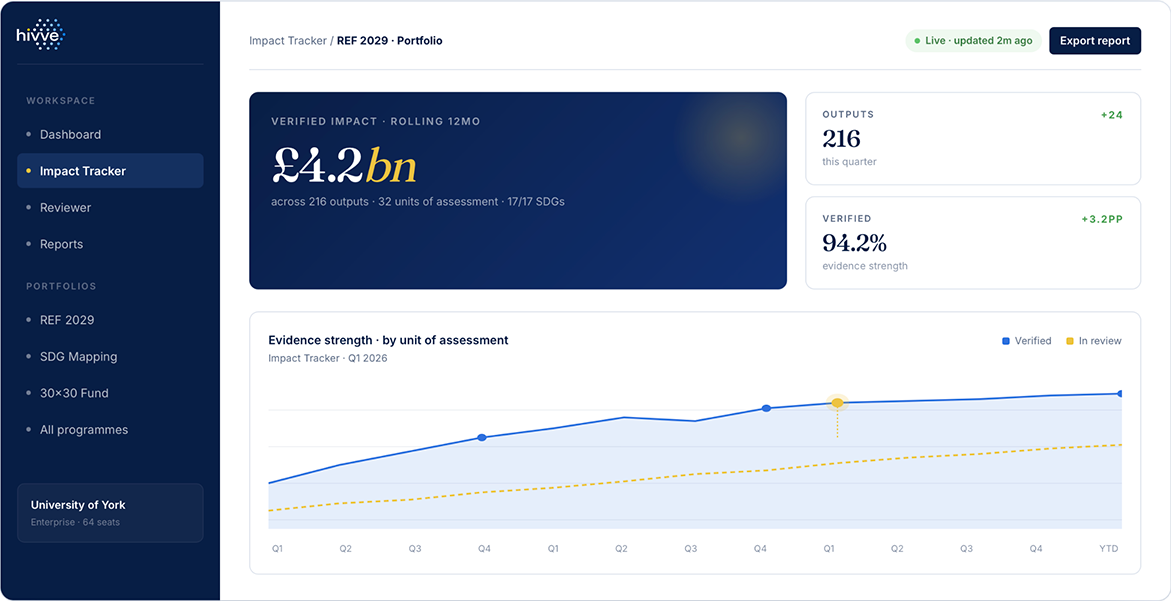The image size is (1171, 601).
Task: Click the hivve logo icon
Action: click(x=41, y=34)
